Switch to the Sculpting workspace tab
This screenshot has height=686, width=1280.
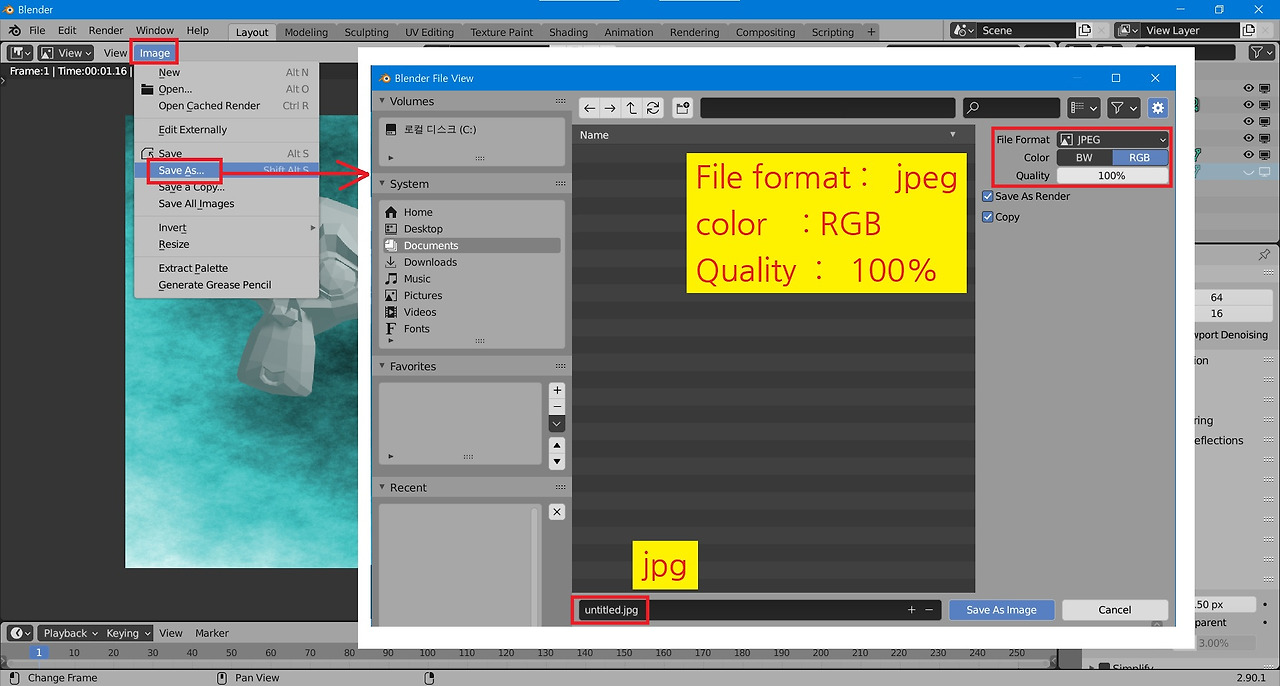[x=366, y=32]
